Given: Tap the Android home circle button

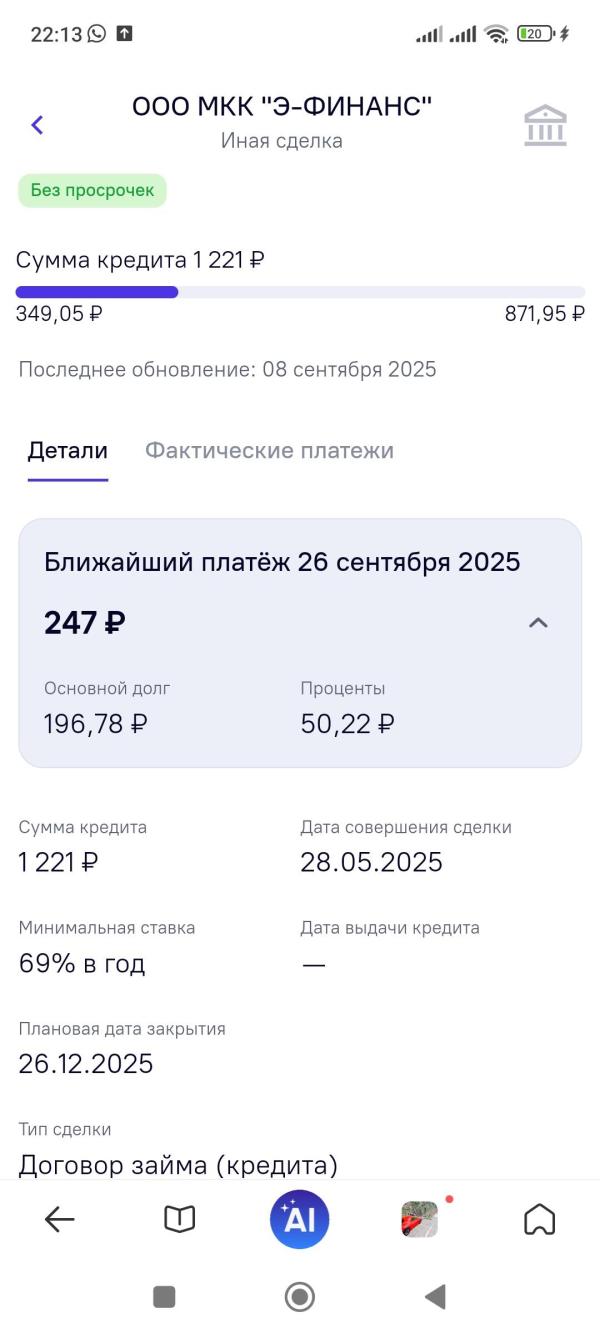Looking at the screenshot, I should (x=299, y=1297).
